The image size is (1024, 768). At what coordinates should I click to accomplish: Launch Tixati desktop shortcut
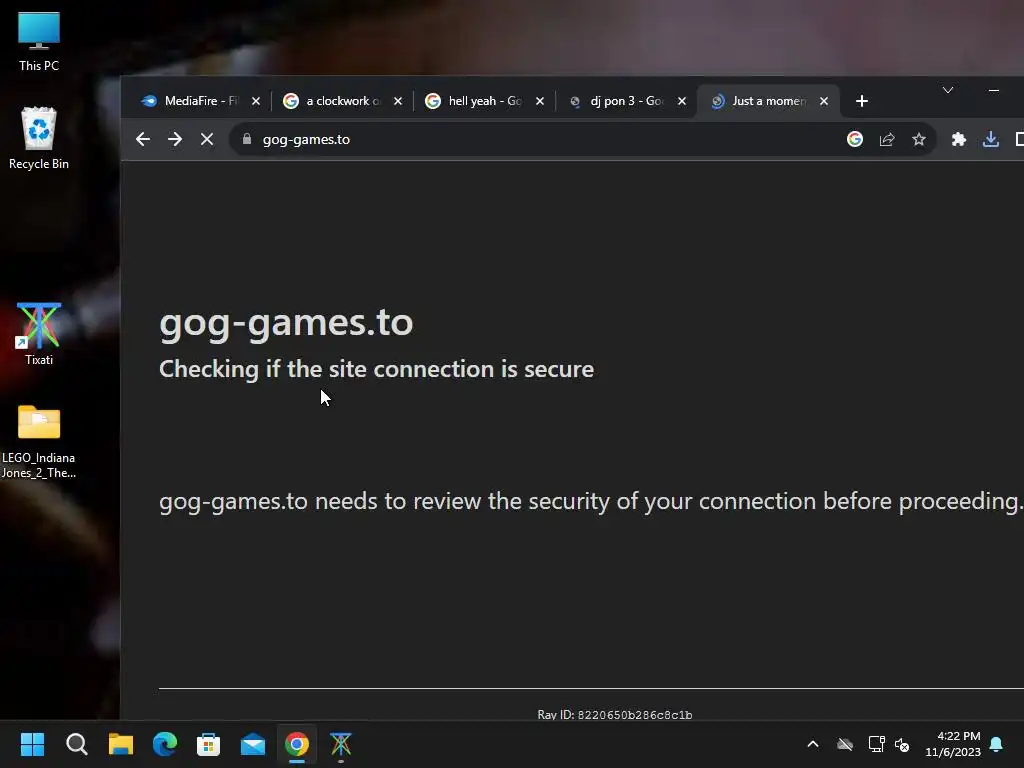(39, 333)
